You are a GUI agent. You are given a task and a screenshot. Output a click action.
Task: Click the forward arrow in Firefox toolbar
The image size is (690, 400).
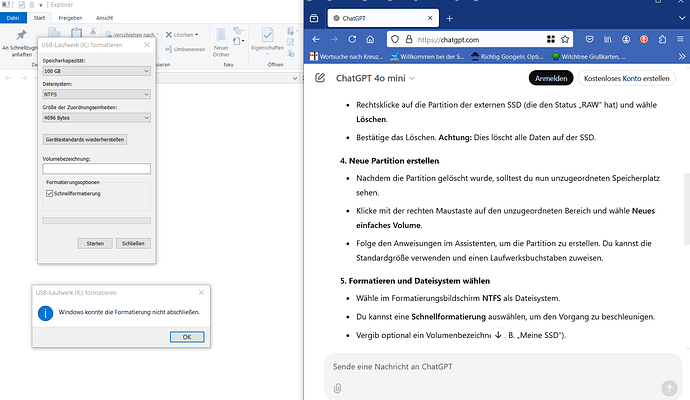[x=334, y=39]
